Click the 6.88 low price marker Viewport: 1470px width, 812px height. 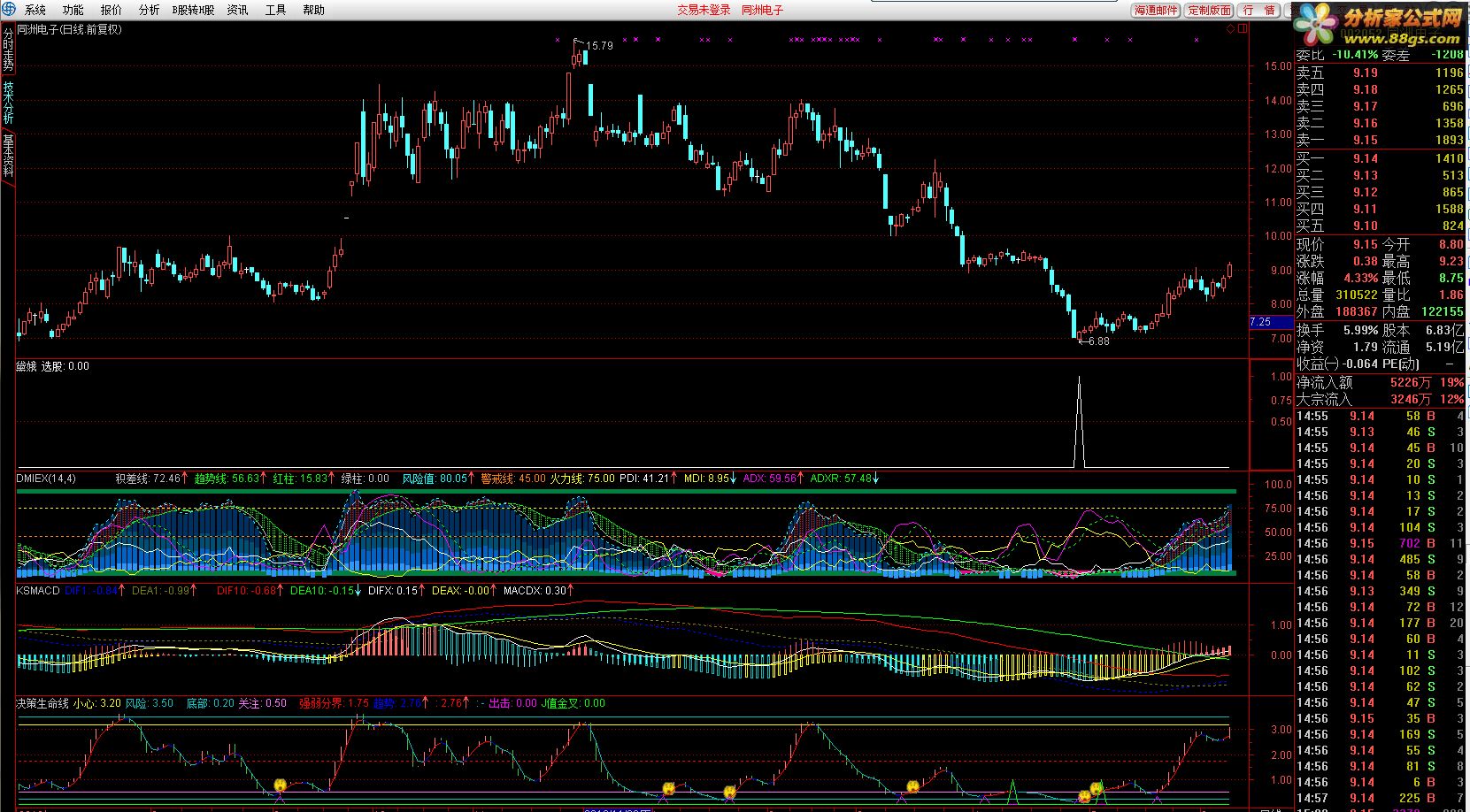pyautogui.click(x=1098, y=341)
